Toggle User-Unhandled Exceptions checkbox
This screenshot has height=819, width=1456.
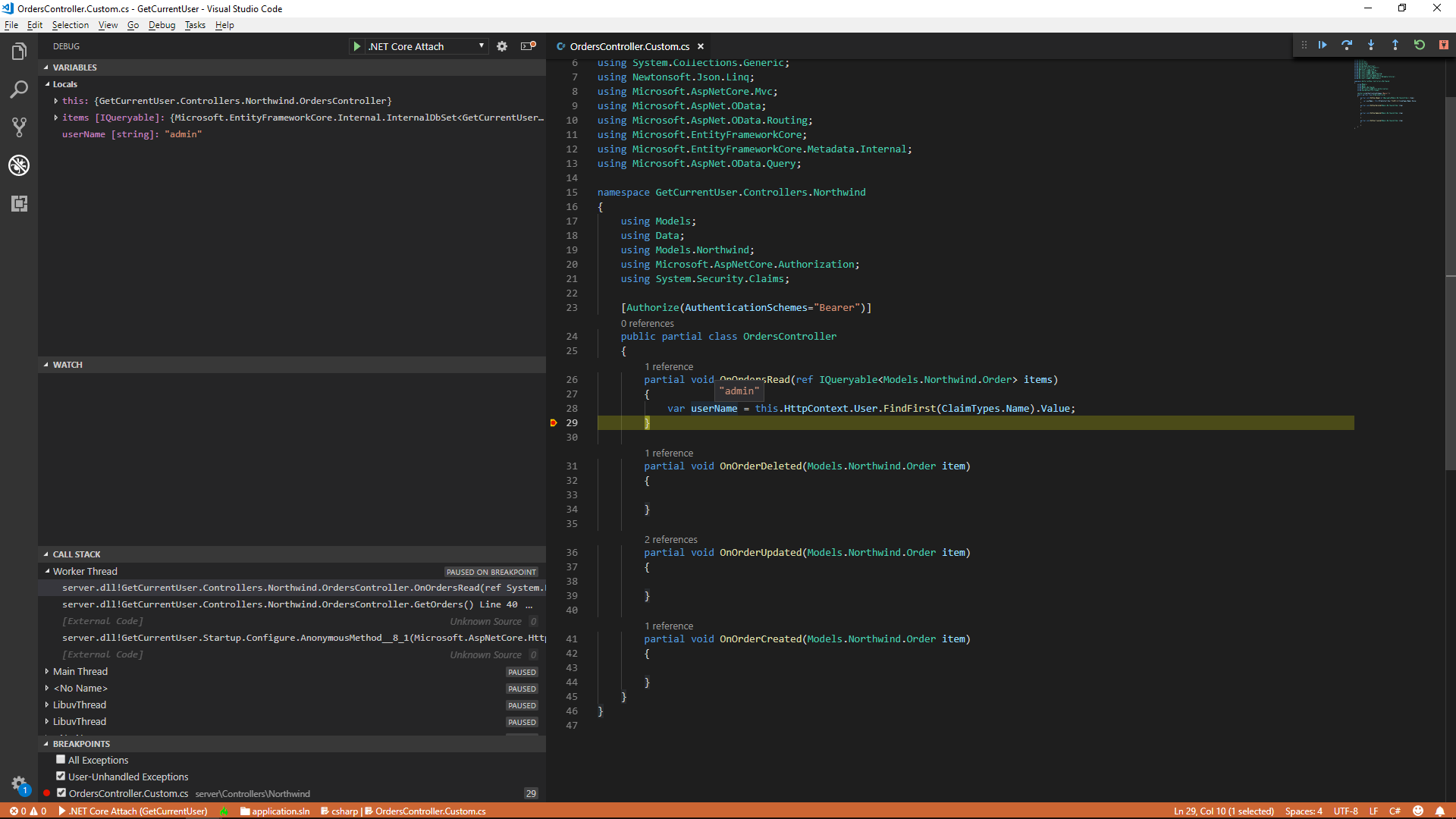(61, 777)
